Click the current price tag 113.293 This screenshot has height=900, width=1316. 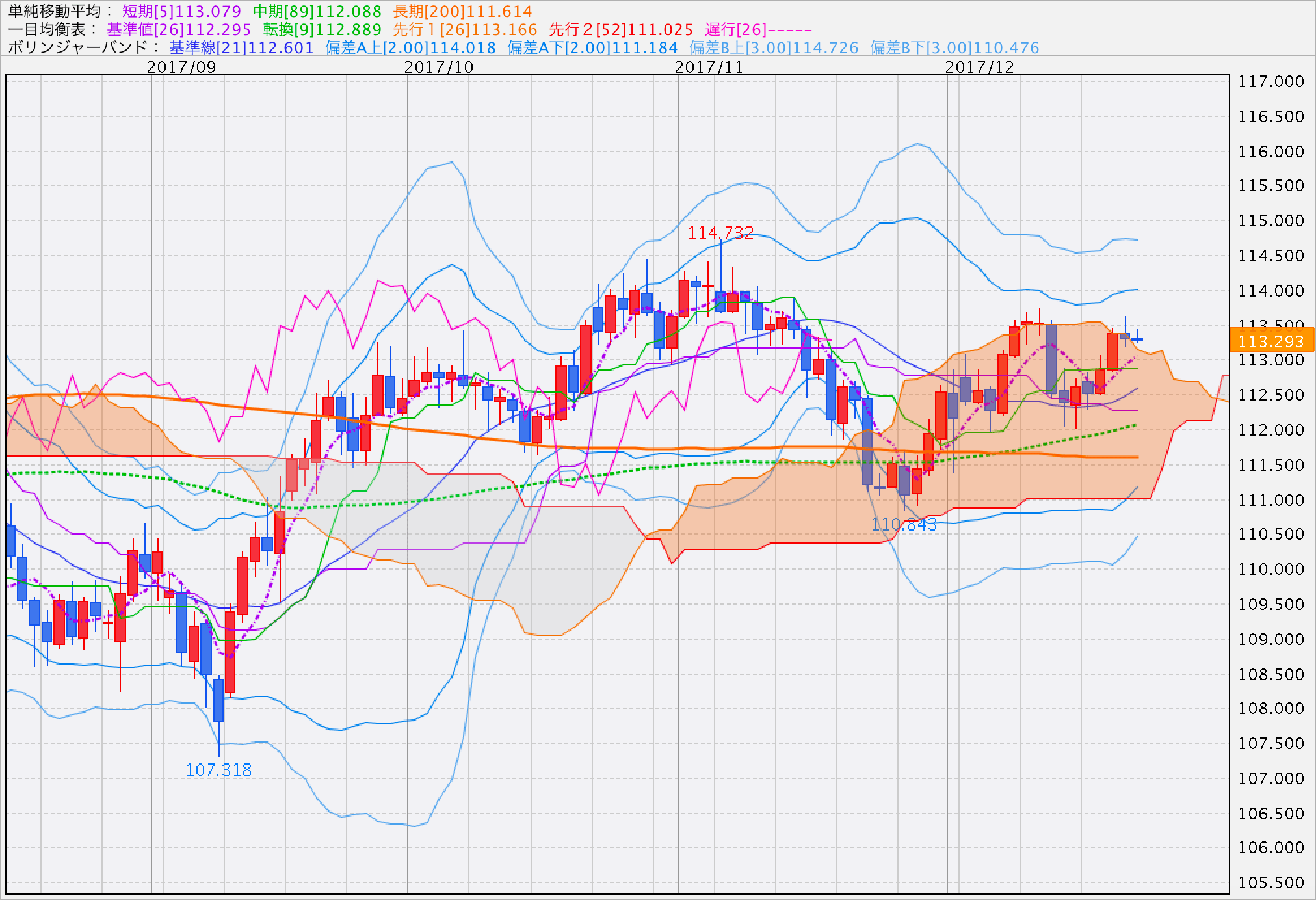pos(1272,341)
